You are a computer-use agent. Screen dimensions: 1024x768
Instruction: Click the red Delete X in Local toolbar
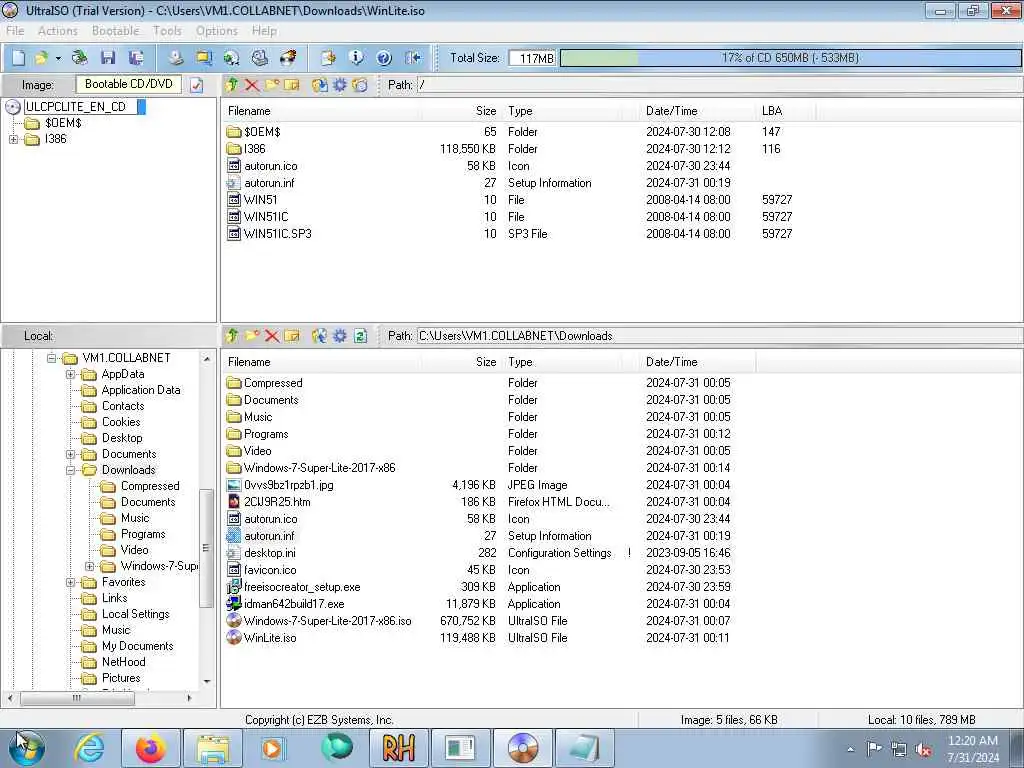[272, 336]
